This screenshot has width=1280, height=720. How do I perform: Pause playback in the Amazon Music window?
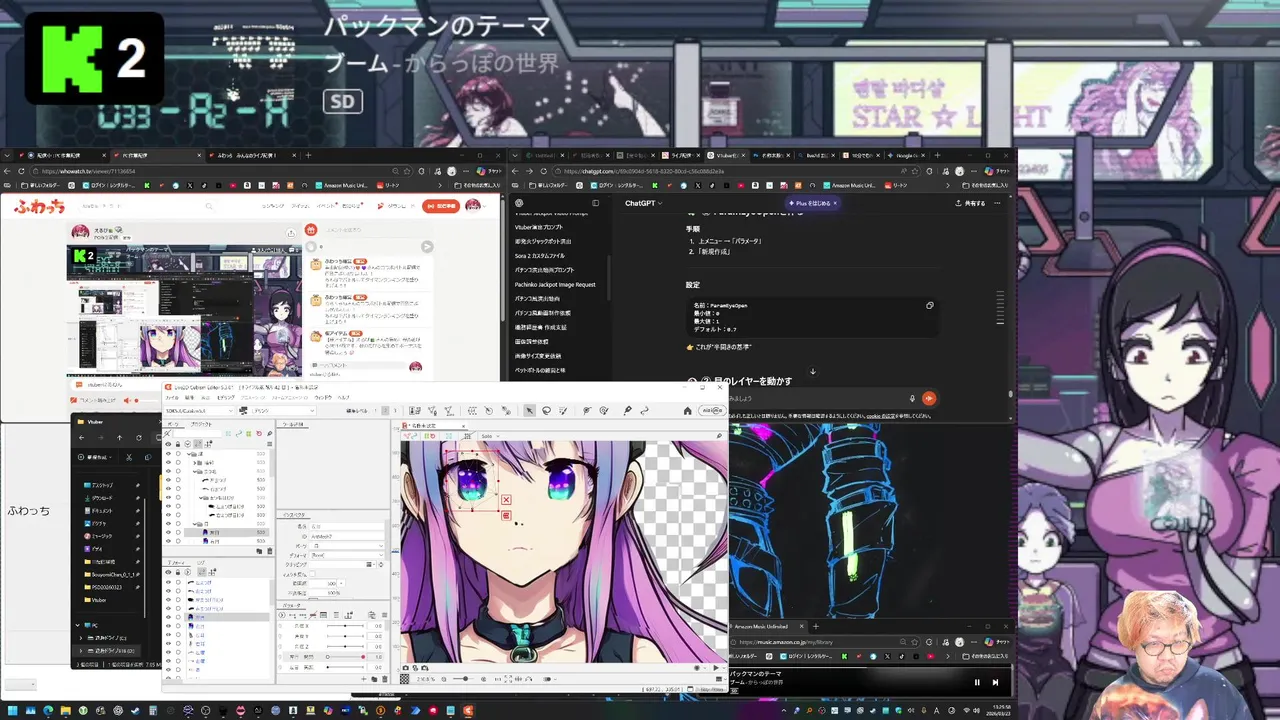(x=977, y=682)
